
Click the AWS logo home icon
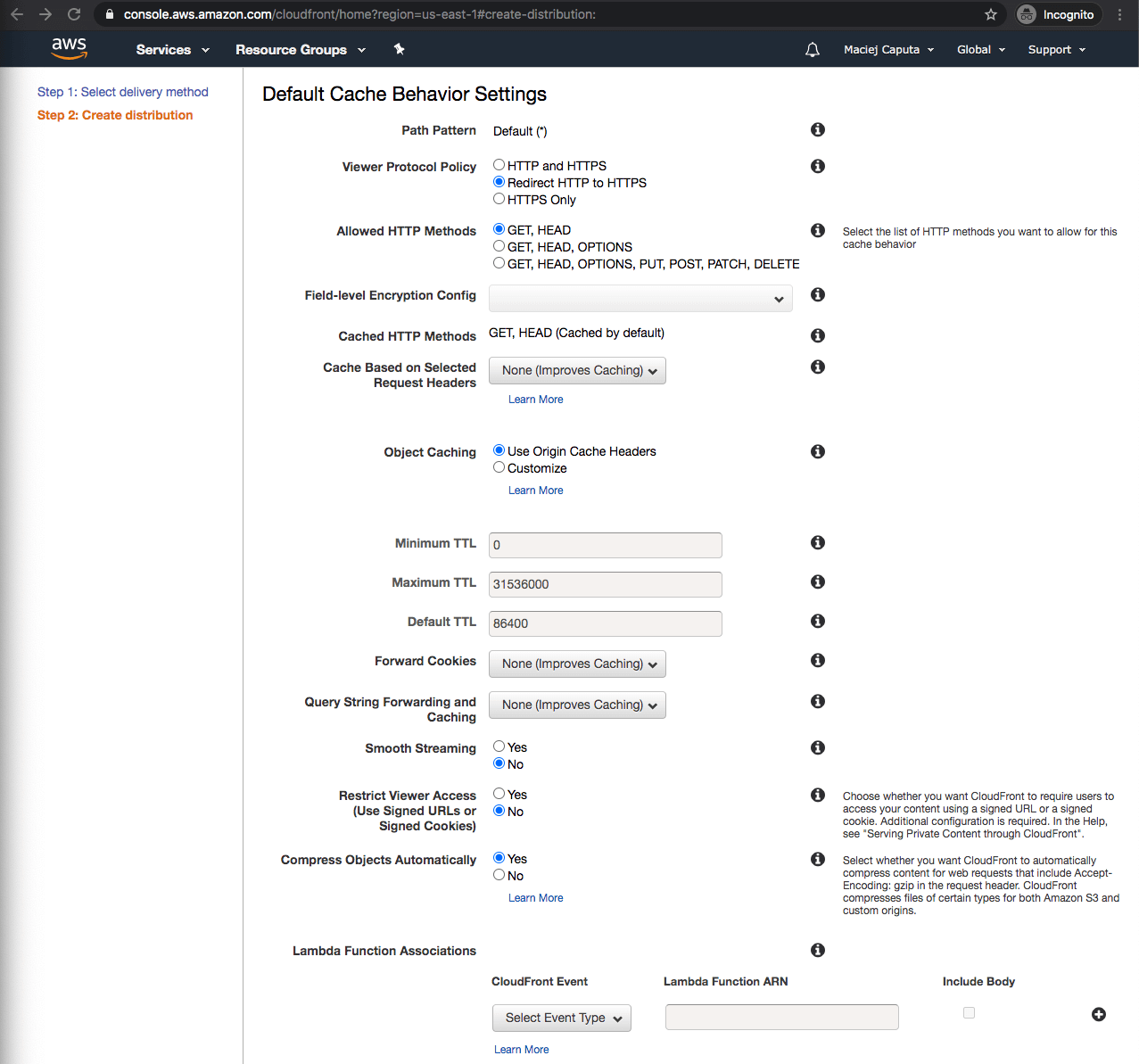69,49
